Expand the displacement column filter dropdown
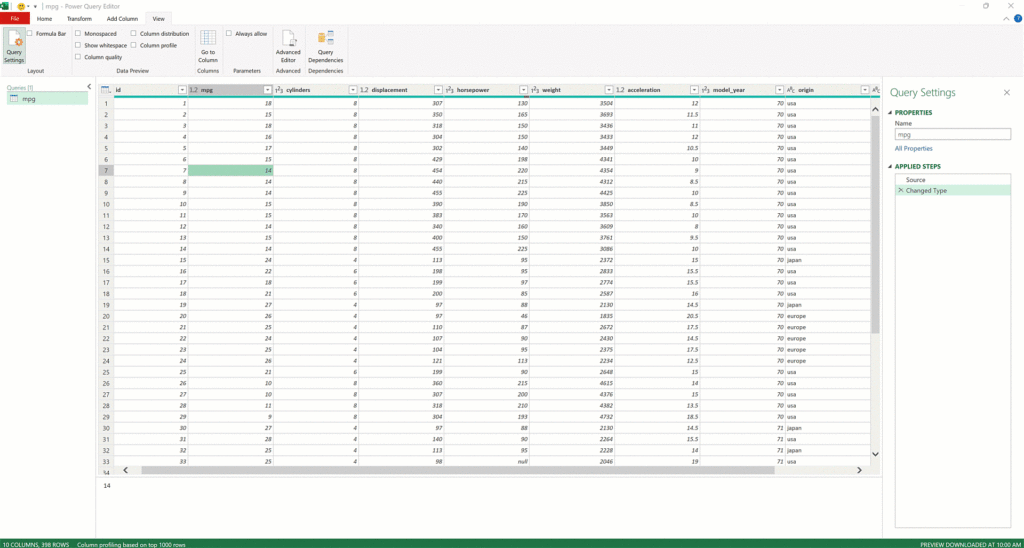 click(x=437, y=90)
